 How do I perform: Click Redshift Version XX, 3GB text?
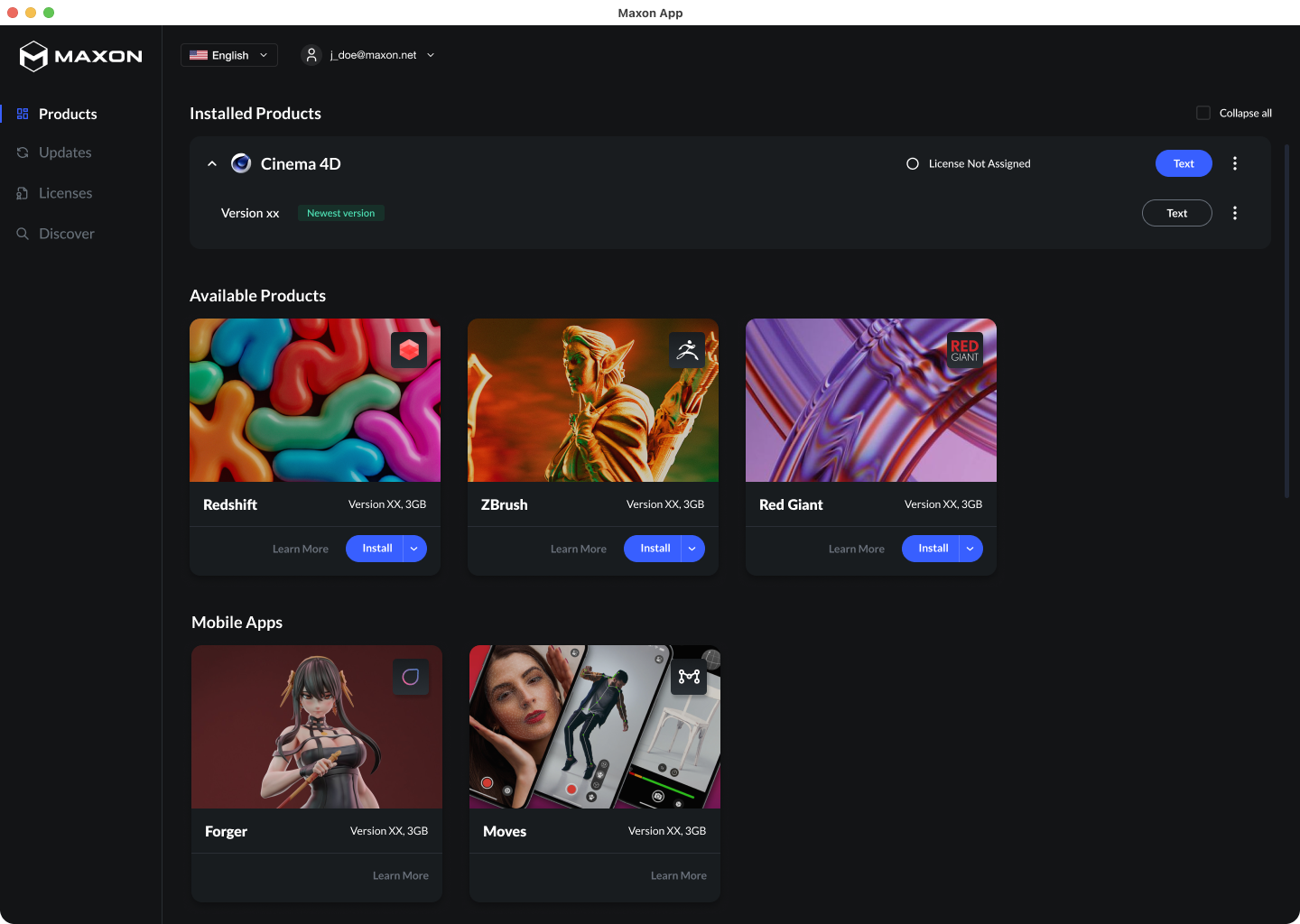click(x=387, y=504)
